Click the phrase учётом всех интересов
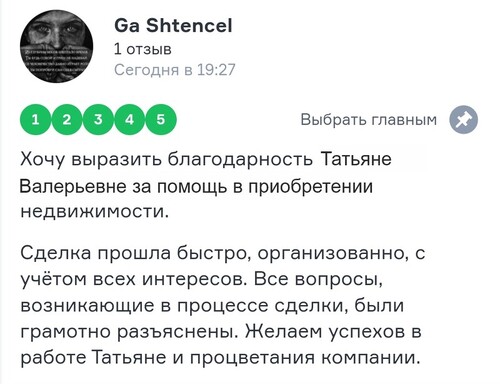Screen dimensions: 500x384 [x=134, y=279]
